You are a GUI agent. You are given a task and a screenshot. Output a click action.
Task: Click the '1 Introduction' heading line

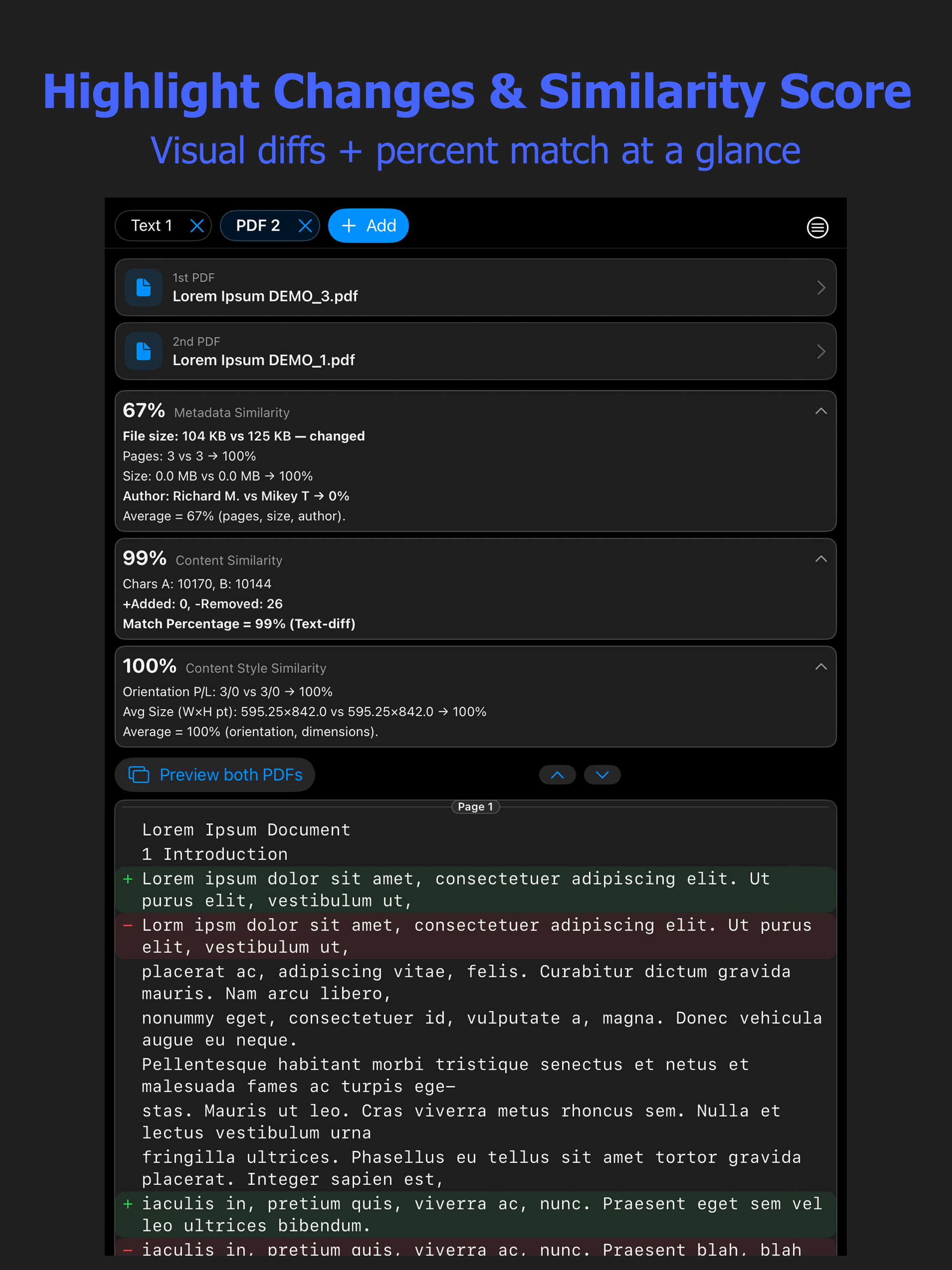point(214,854)
